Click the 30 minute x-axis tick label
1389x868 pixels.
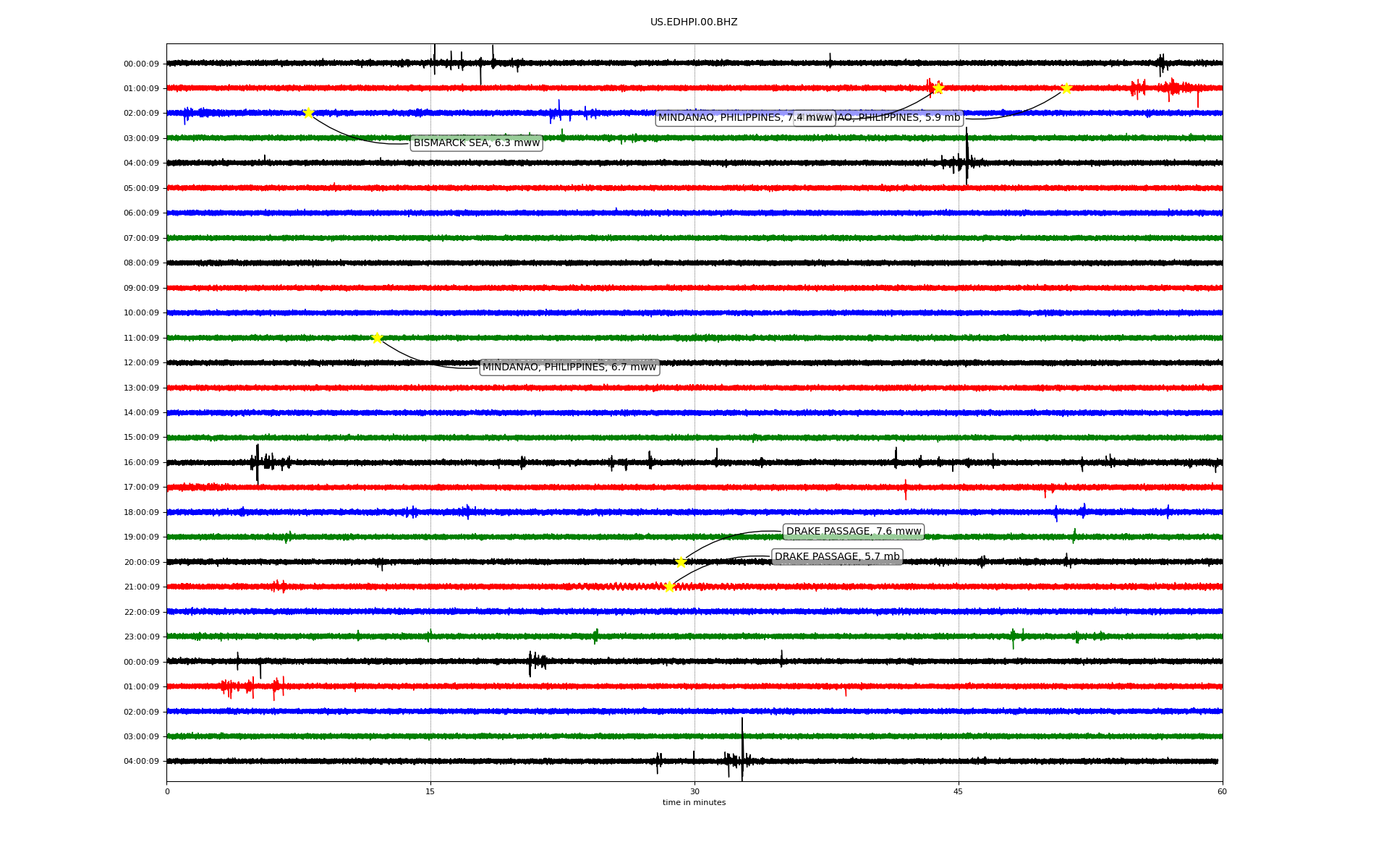[x=694, y=791]
